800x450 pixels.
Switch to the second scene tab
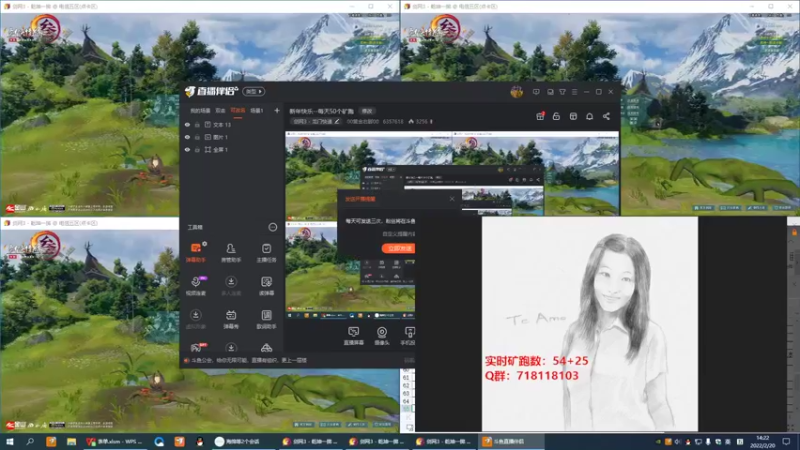pyautogui.click(x=220, y=110)
